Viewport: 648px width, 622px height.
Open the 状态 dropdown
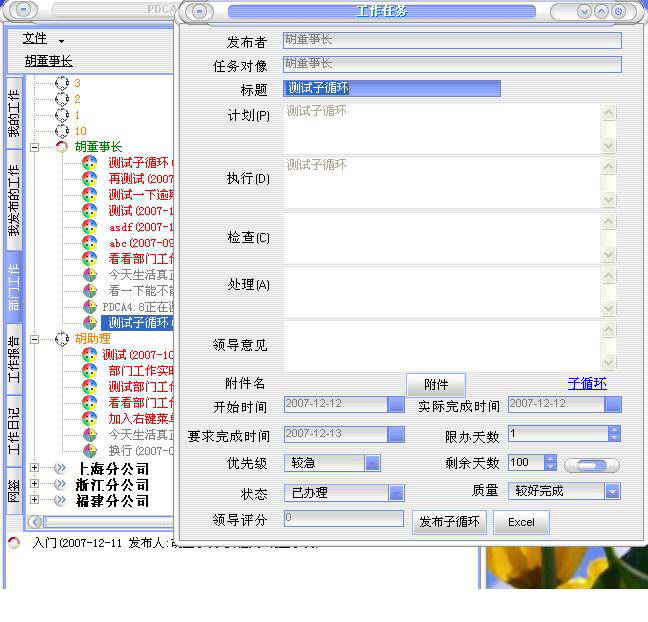pos(396,493)
